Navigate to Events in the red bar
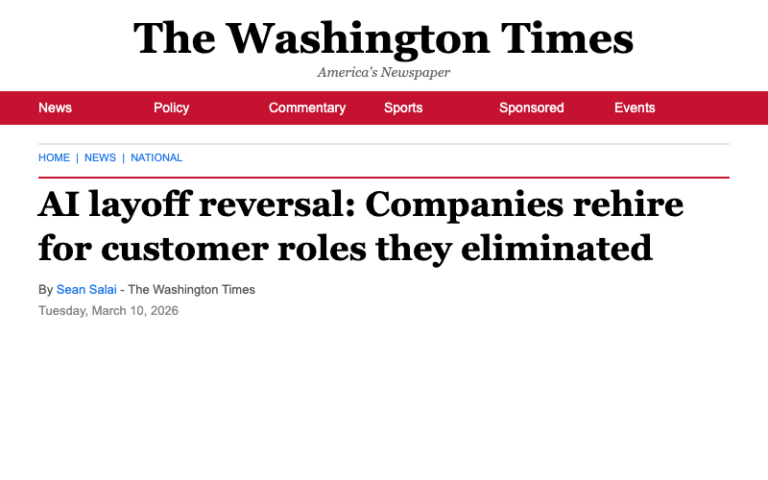This screenshot has width=768, height=480. pyautogui.click(x=634, y=108)
